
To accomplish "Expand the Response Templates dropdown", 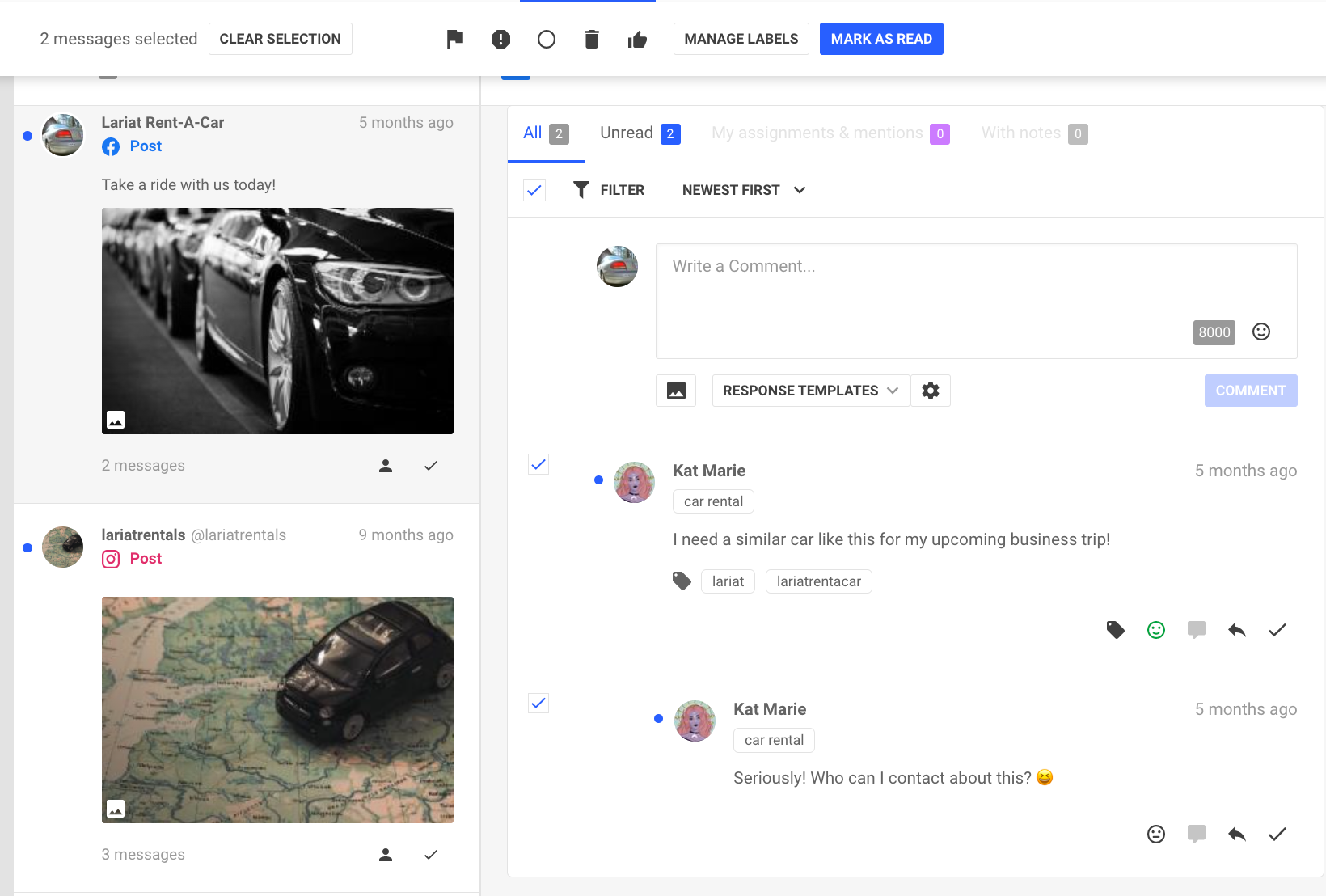I will 811,391.
